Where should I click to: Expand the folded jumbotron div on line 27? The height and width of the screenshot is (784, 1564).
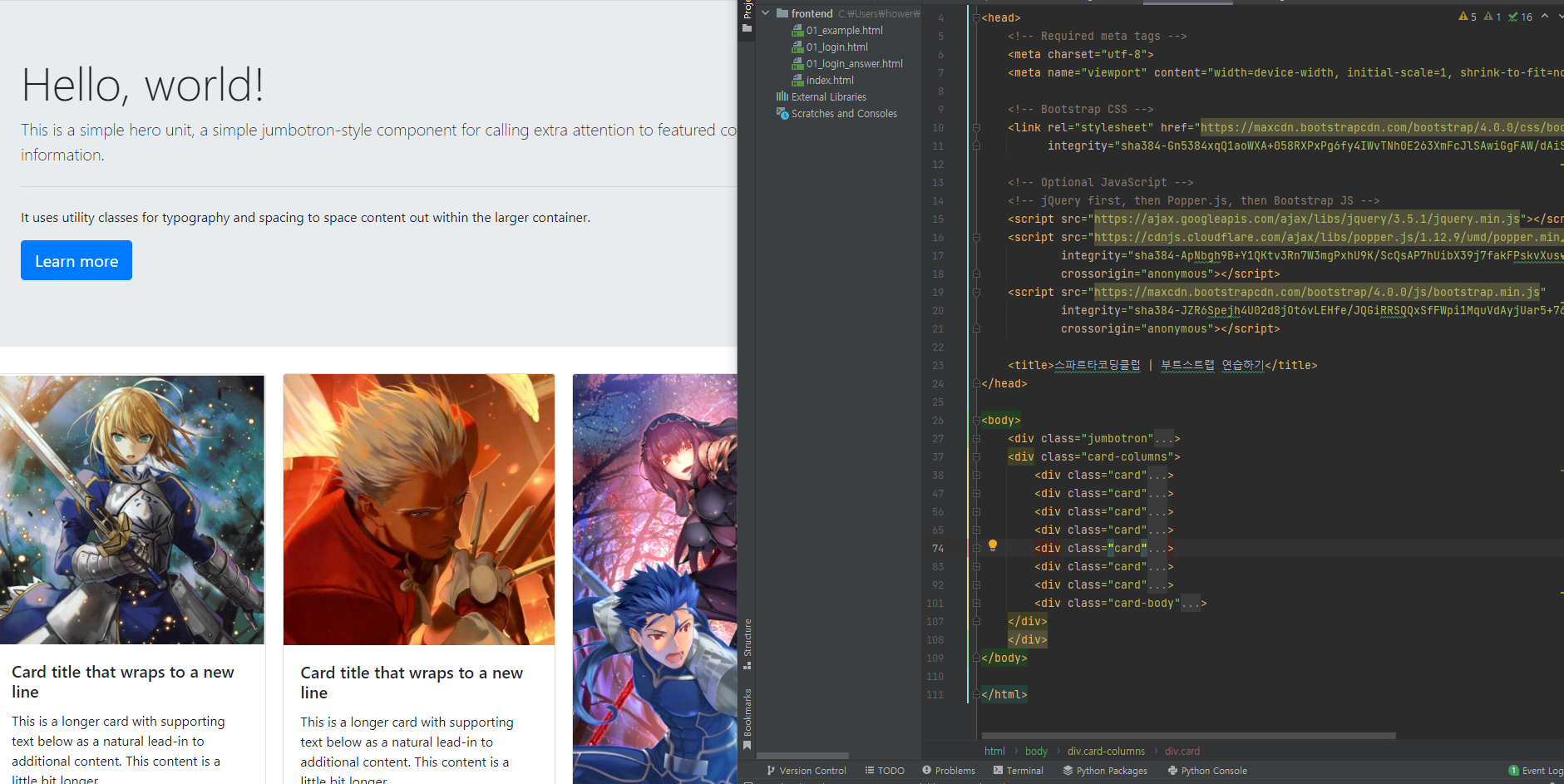(x=976, y=438)
